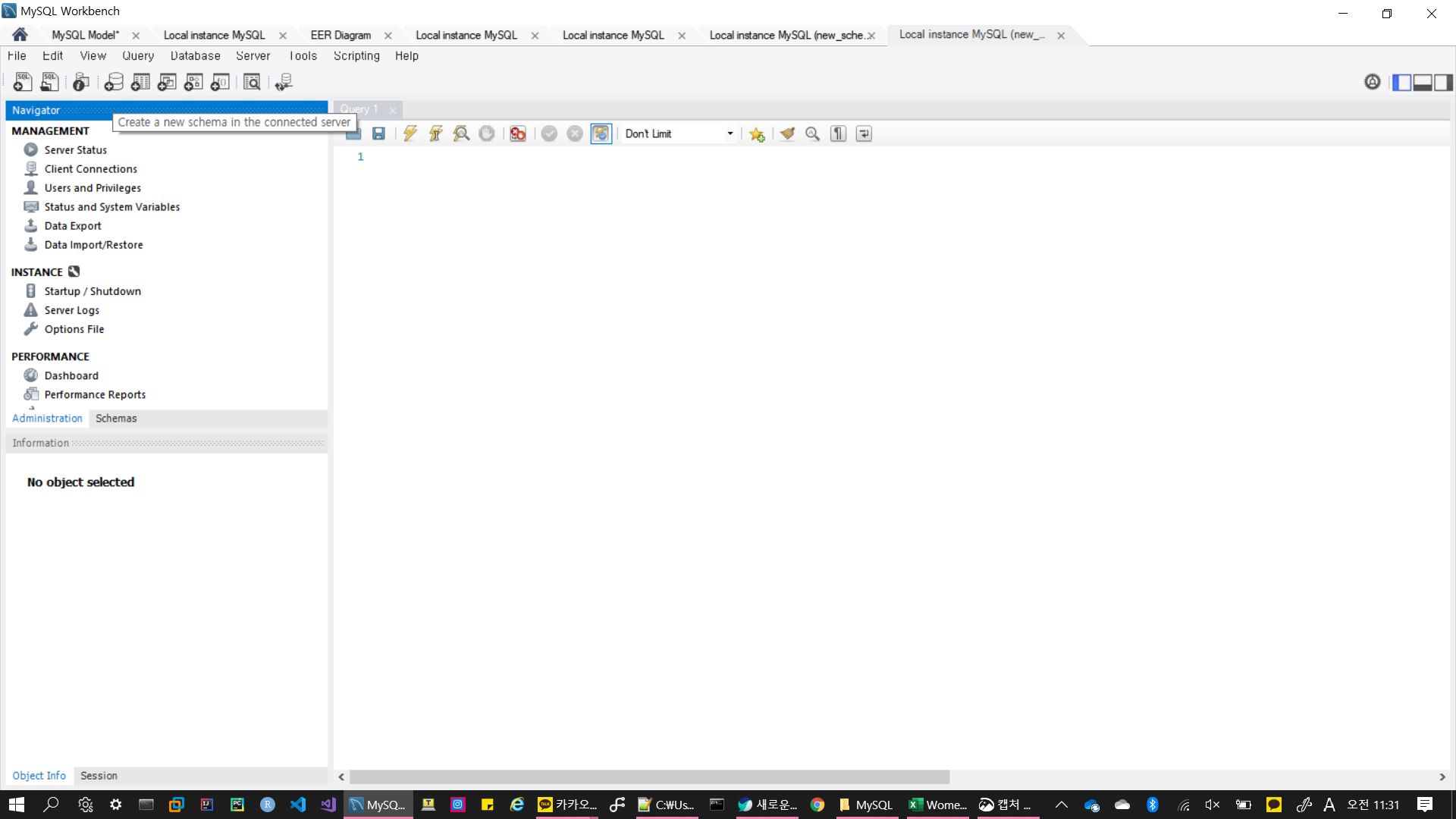Click the search table data icon
Screen dimensions: 1456x819
252,82
